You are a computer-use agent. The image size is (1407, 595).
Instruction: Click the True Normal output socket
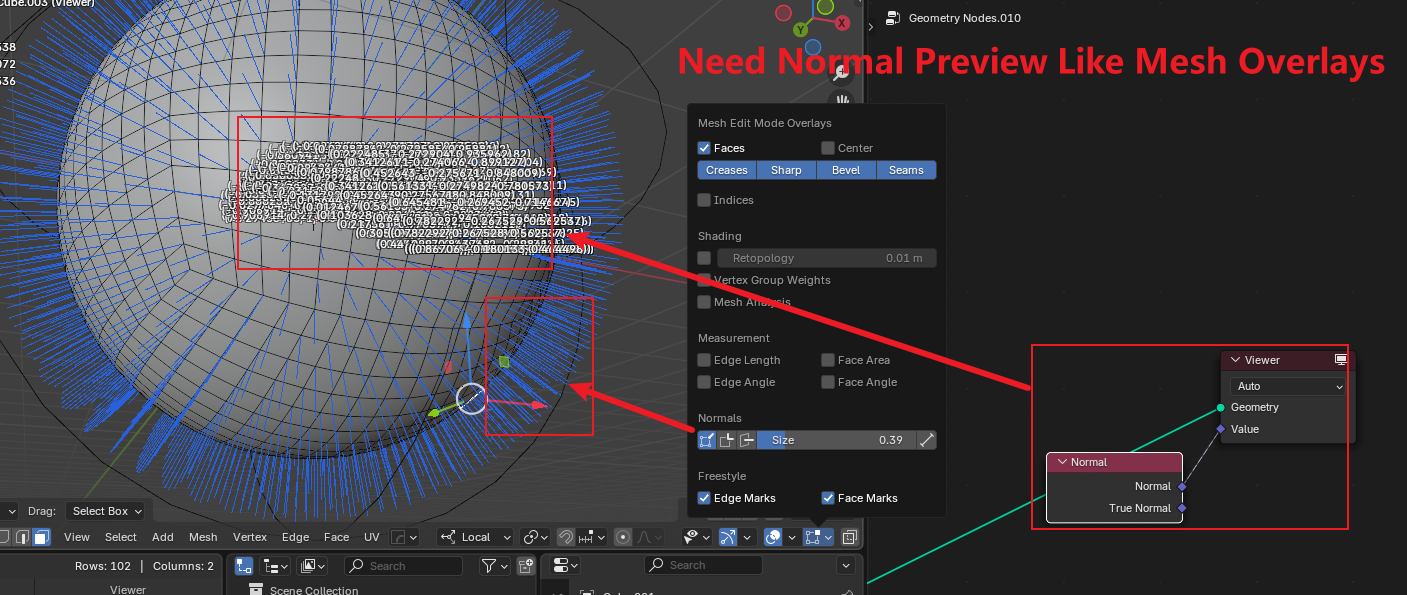tap(1182, 508)
